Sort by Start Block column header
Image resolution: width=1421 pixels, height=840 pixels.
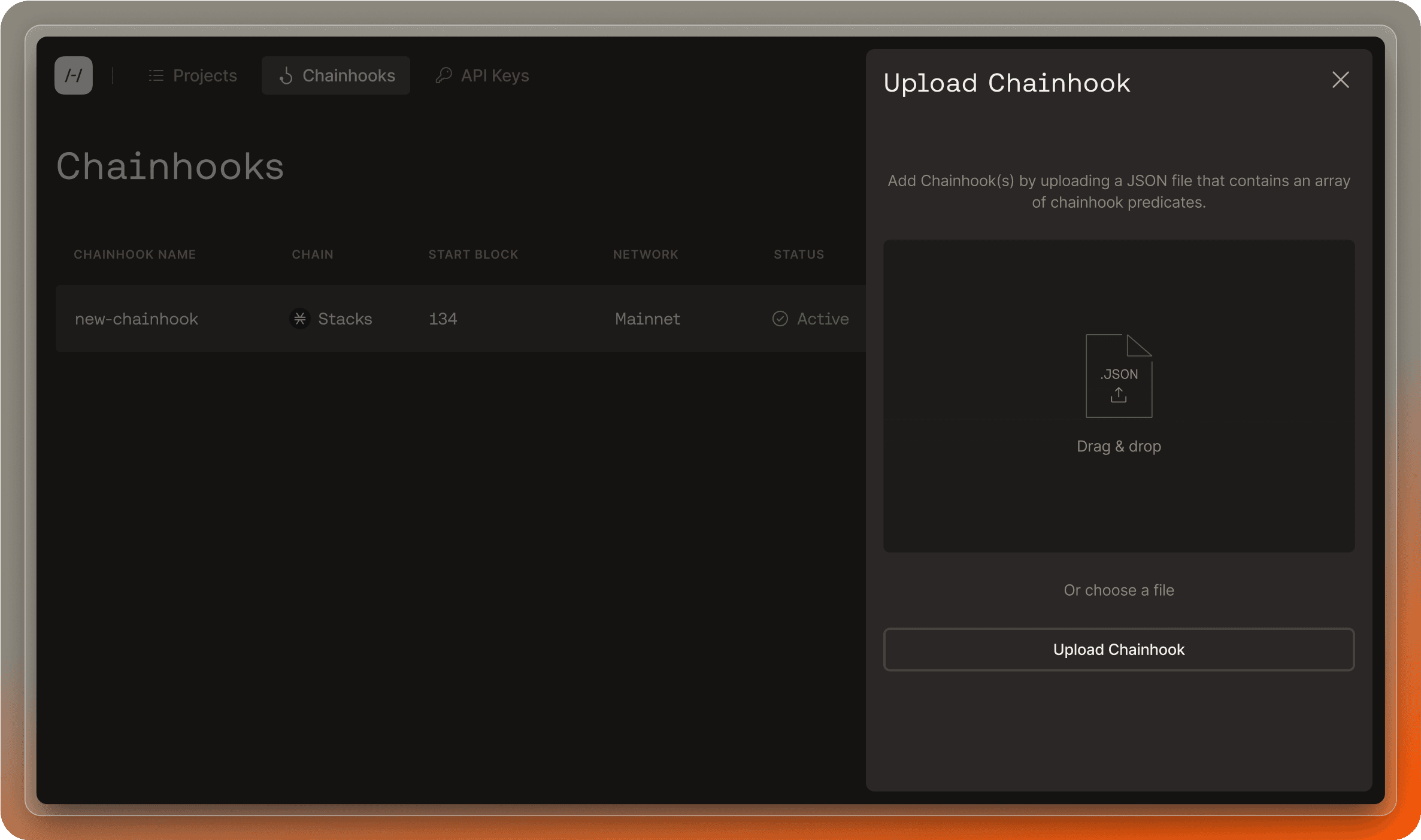(473, 254)
